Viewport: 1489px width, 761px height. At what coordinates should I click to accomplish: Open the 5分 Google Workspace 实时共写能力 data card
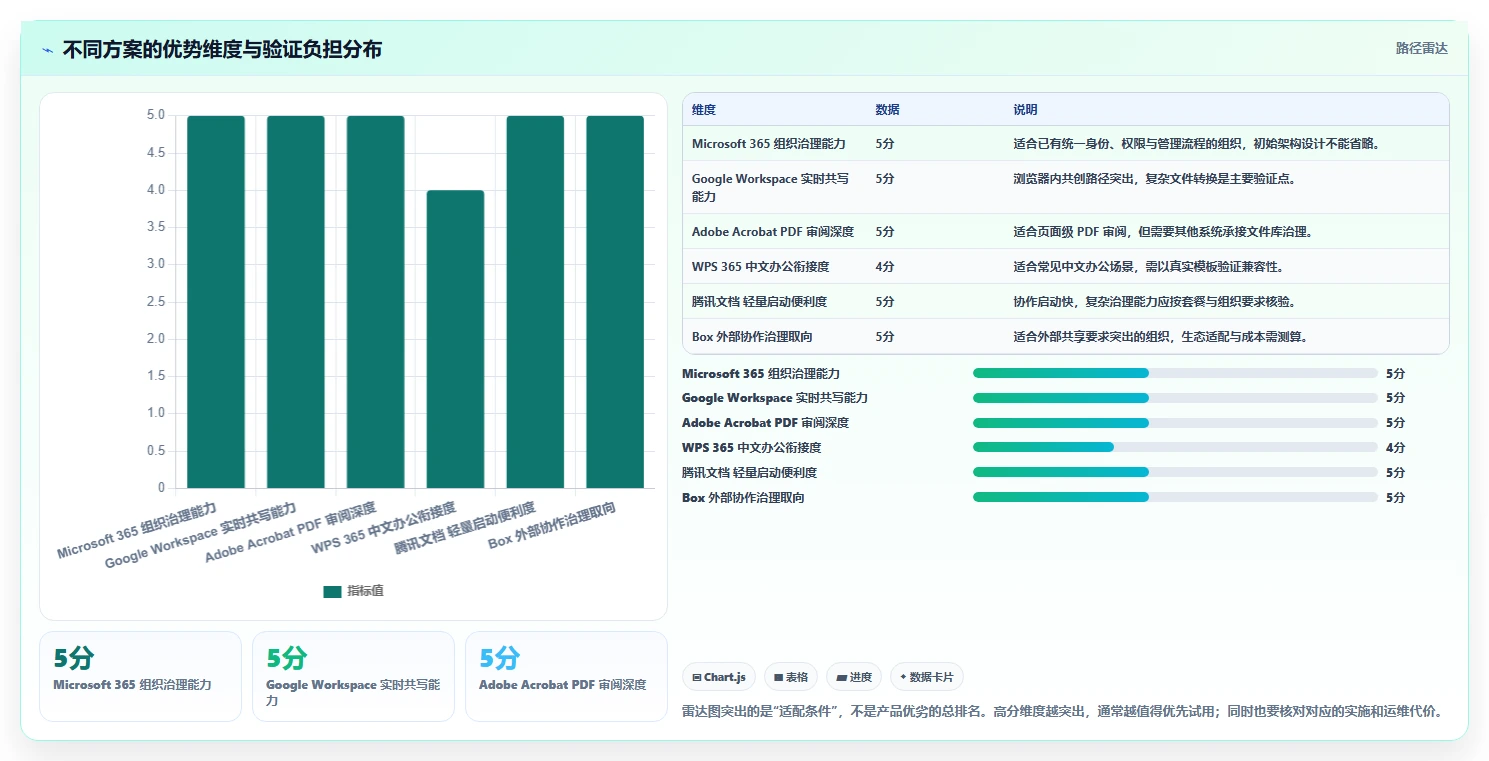(353, 676)
